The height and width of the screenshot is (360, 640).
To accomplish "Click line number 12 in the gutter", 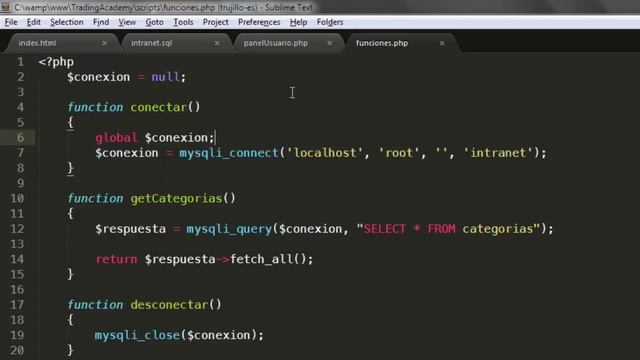I will click(x=17, y=229).
